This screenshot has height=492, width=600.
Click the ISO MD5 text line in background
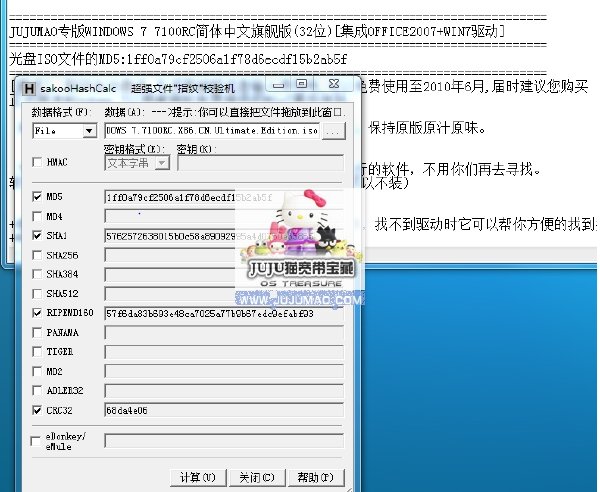178,59
